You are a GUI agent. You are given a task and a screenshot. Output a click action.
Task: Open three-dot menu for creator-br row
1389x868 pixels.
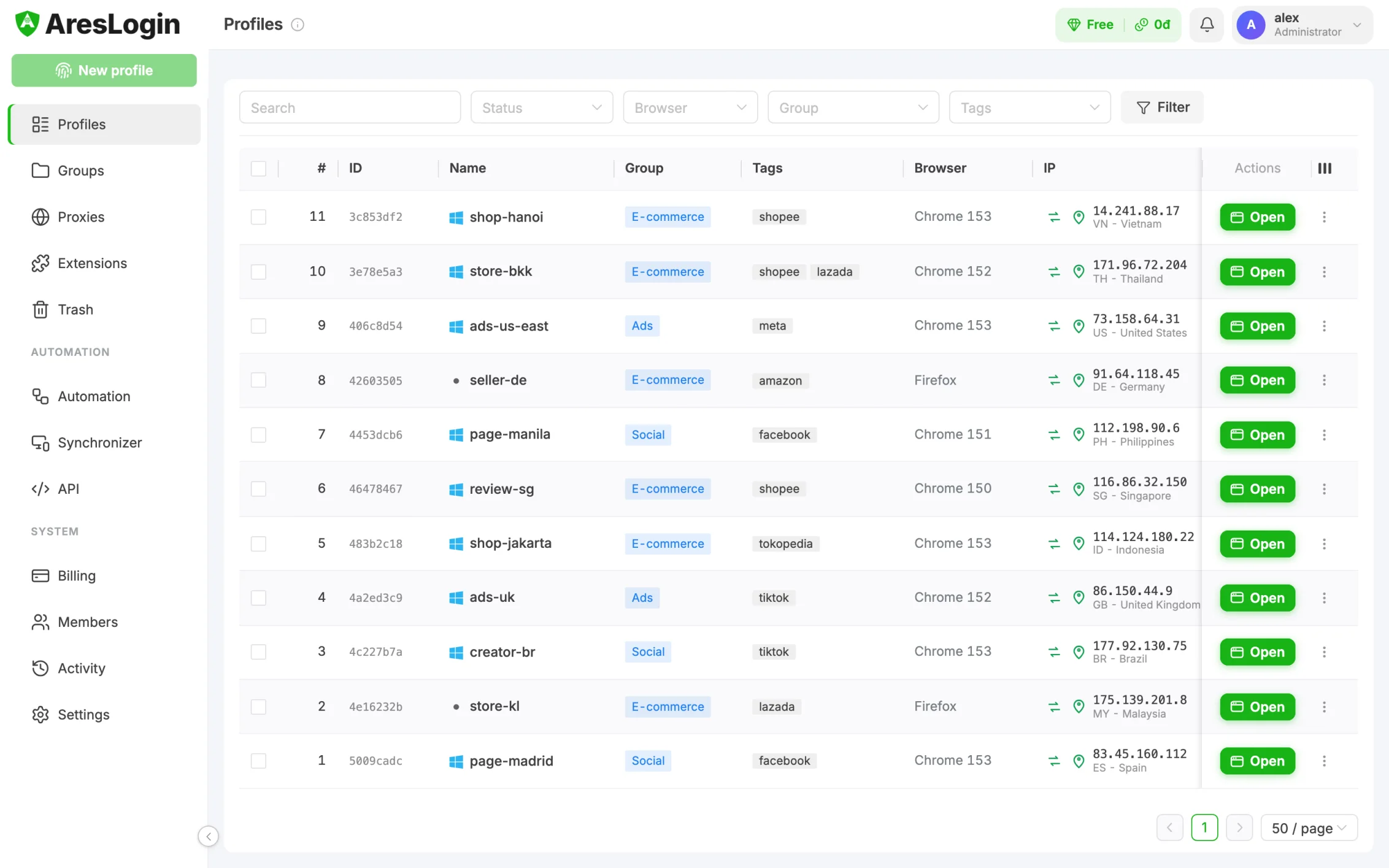click(1324, 652)
